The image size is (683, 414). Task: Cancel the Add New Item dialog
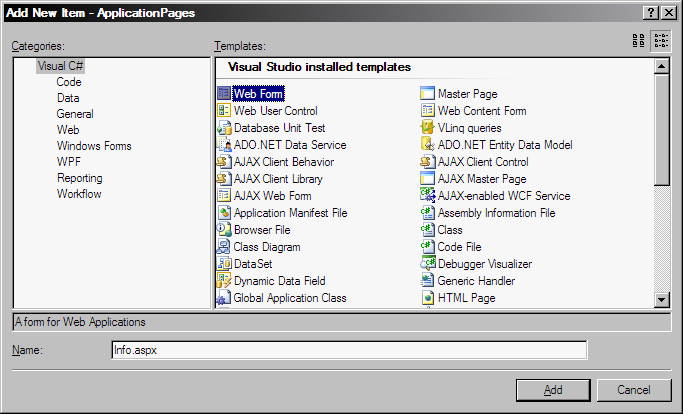[x=634, y=390]
